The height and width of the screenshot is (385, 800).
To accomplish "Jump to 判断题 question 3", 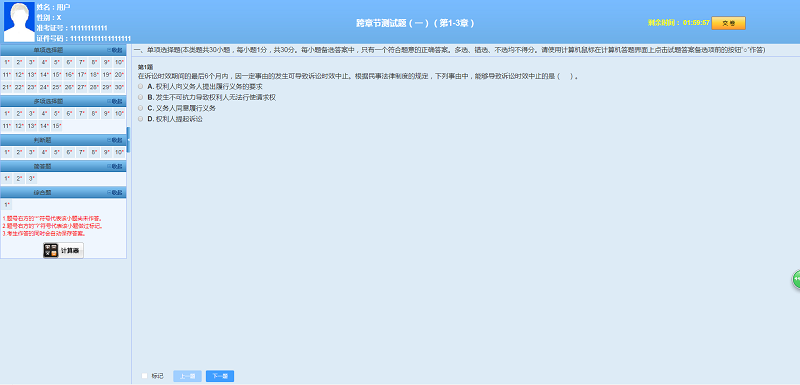I will point(32,152).
